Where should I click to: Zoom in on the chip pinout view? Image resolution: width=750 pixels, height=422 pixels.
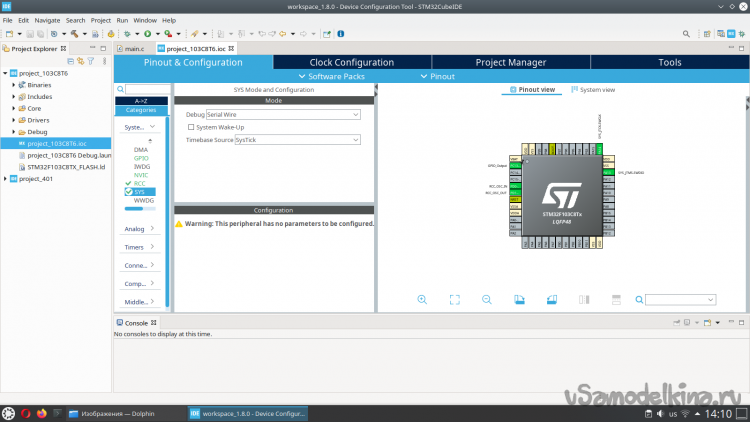(422, 299)
